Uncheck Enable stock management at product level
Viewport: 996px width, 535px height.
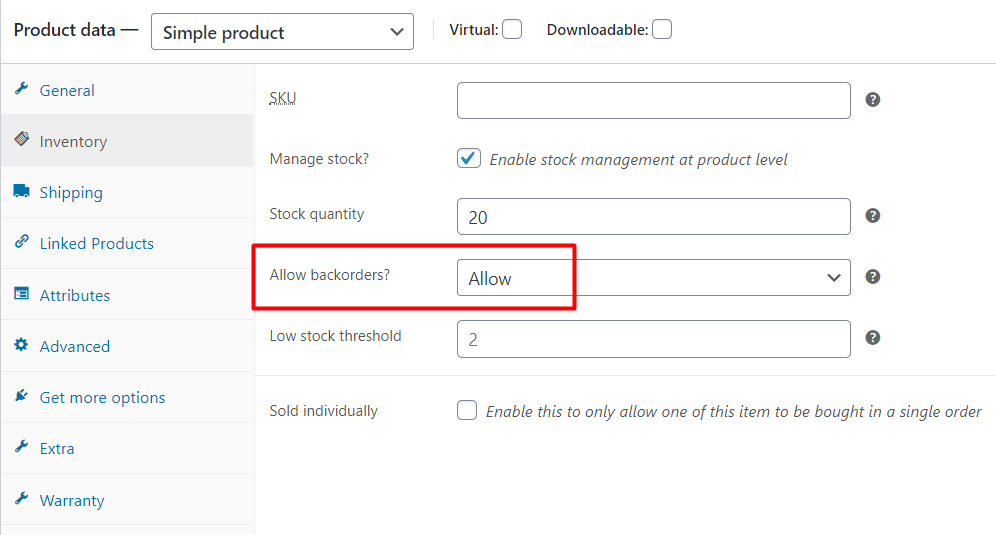[469, 158]
